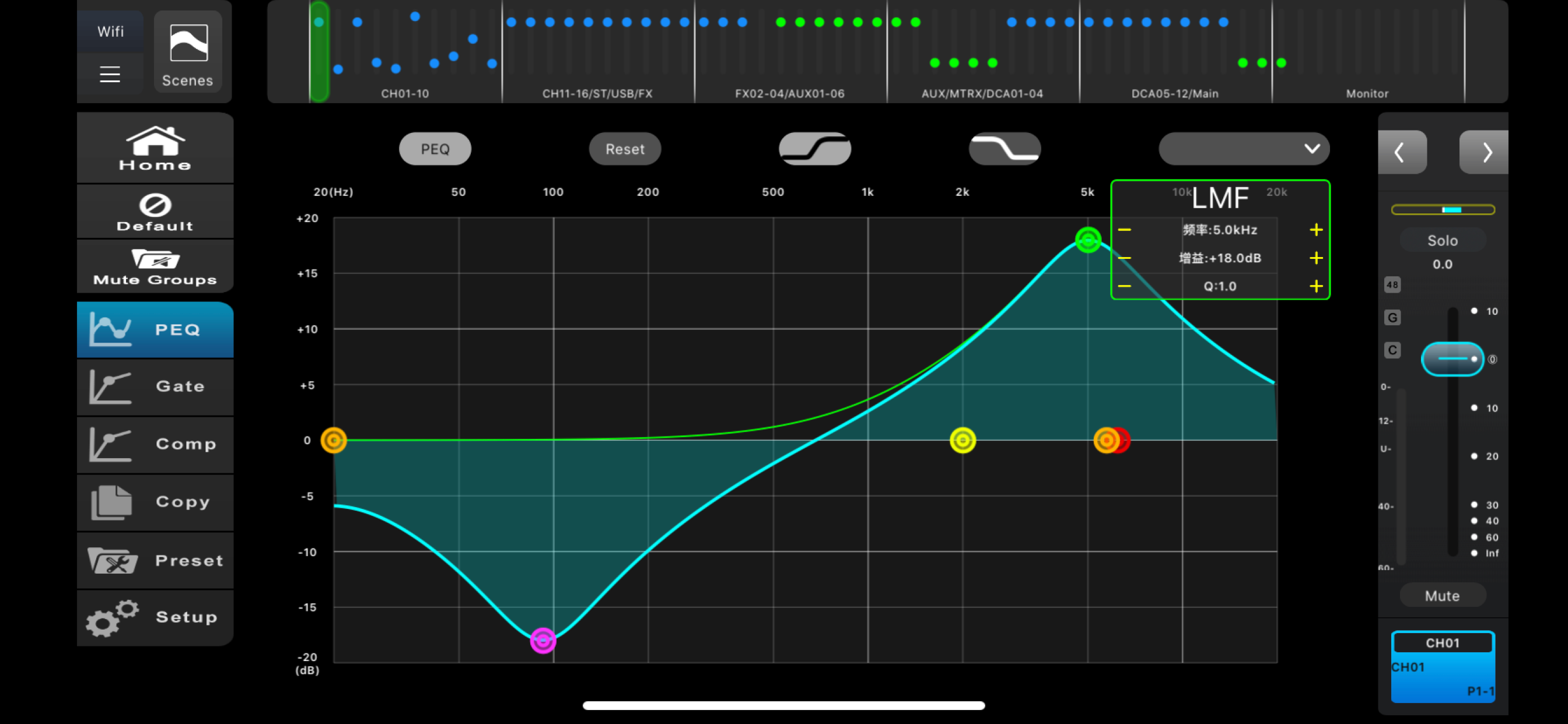Open the Gate section
Viewport: 1568px width, 724px height.
coord(155,386)
